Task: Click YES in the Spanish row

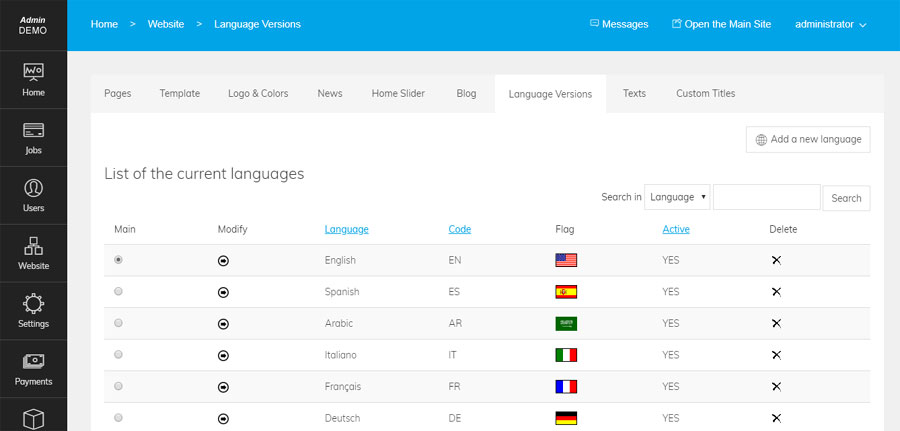Action: pyautogui.click(x=670, y=292)
